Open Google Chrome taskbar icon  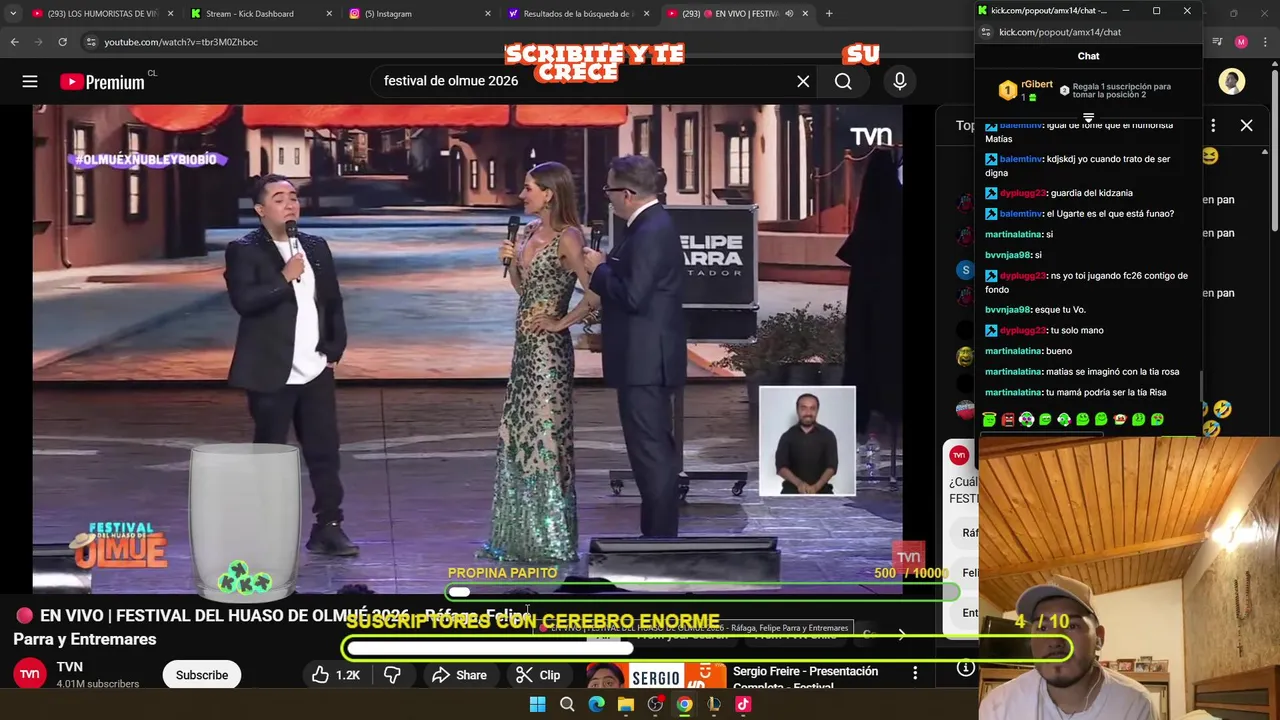point(684,705)
